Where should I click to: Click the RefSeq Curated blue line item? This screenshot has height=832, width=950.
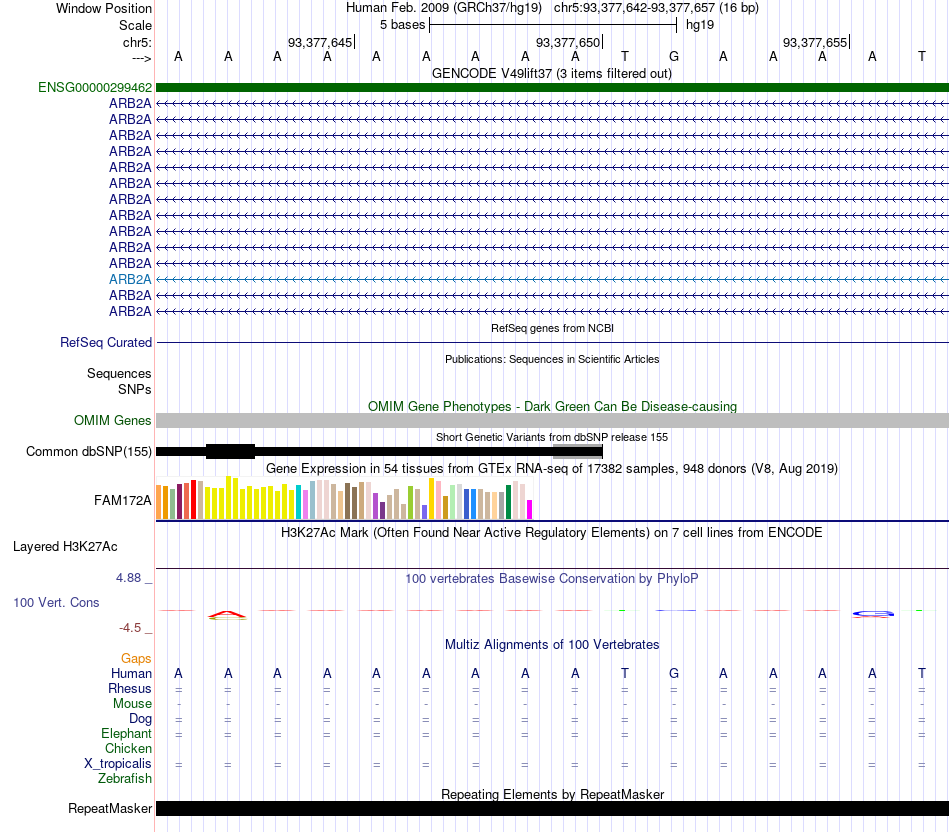552,342
